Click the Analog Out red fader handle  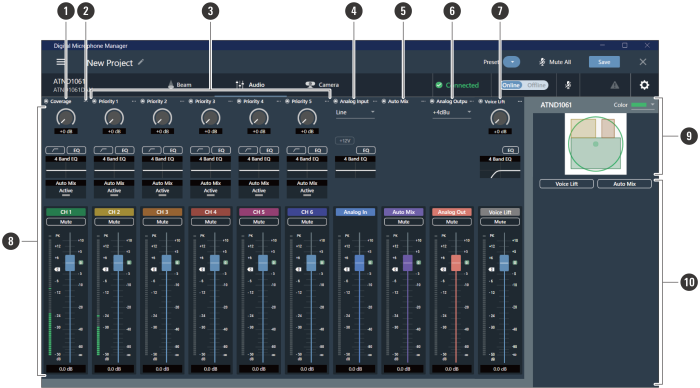pyautogui.click(x=456, y=263)
